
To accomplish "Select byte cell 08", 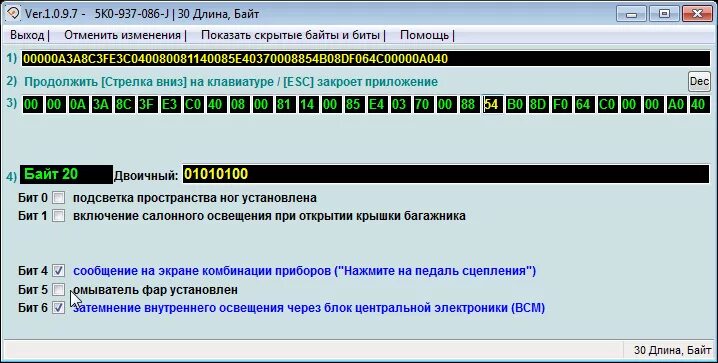I will coord(238,104).
